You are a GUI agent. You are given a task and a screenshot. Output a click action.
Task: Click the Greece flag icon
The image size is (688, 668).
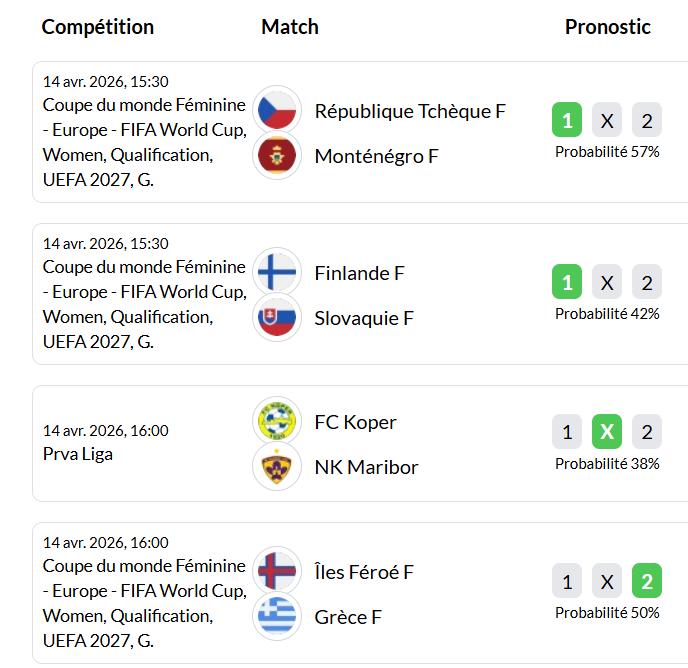[x=277, y=617]
